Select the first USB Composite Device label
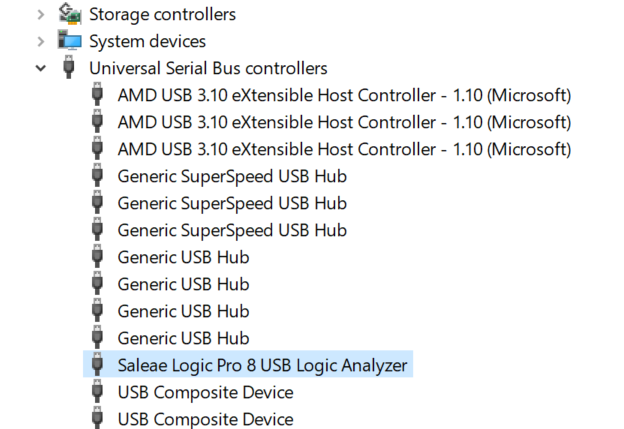Image resolution: width=624 pixels, height=429 pixels. [x=205, y=392]
